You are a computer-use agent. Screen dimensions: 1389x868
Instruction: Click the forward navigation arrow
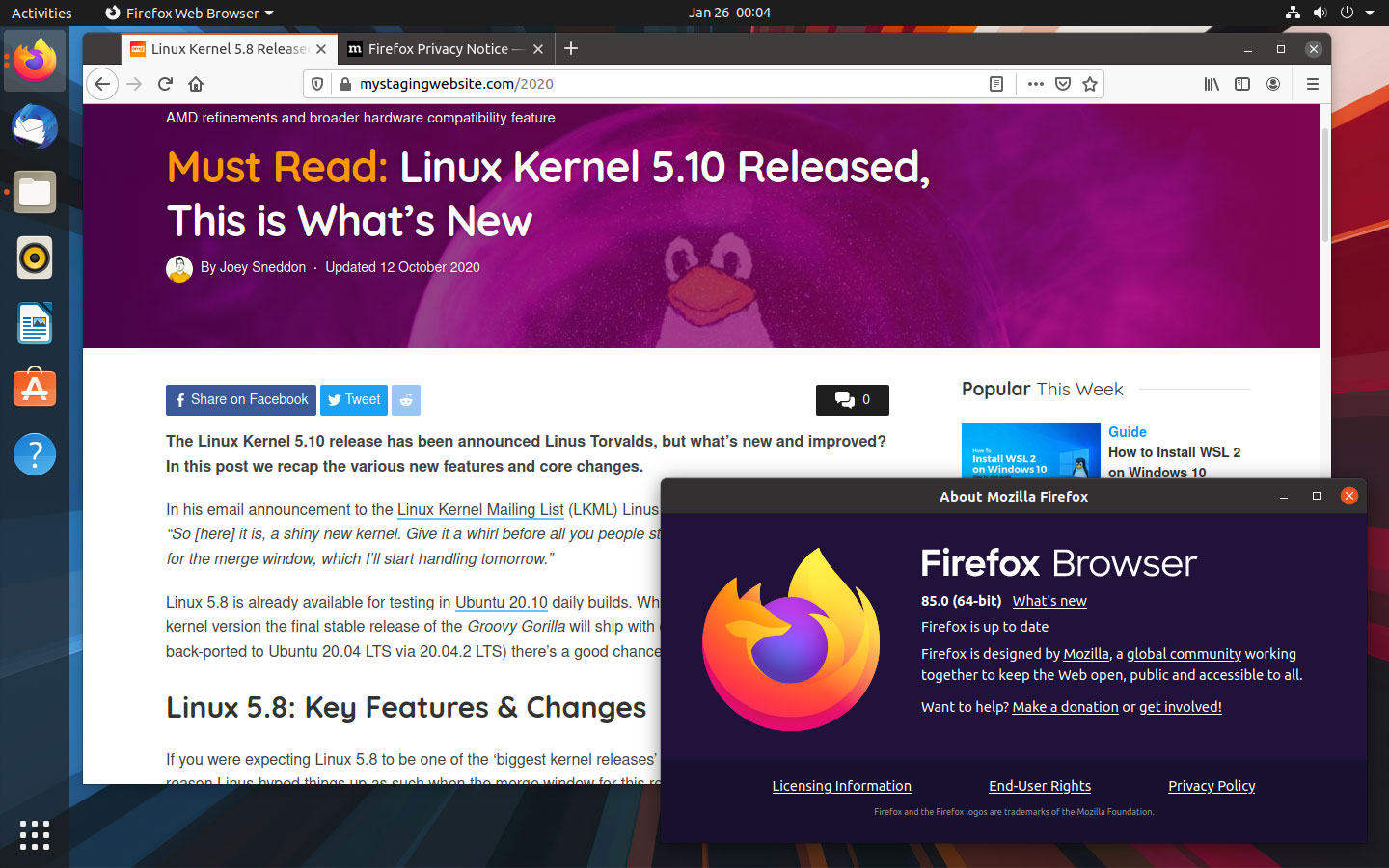pos(134,84)
